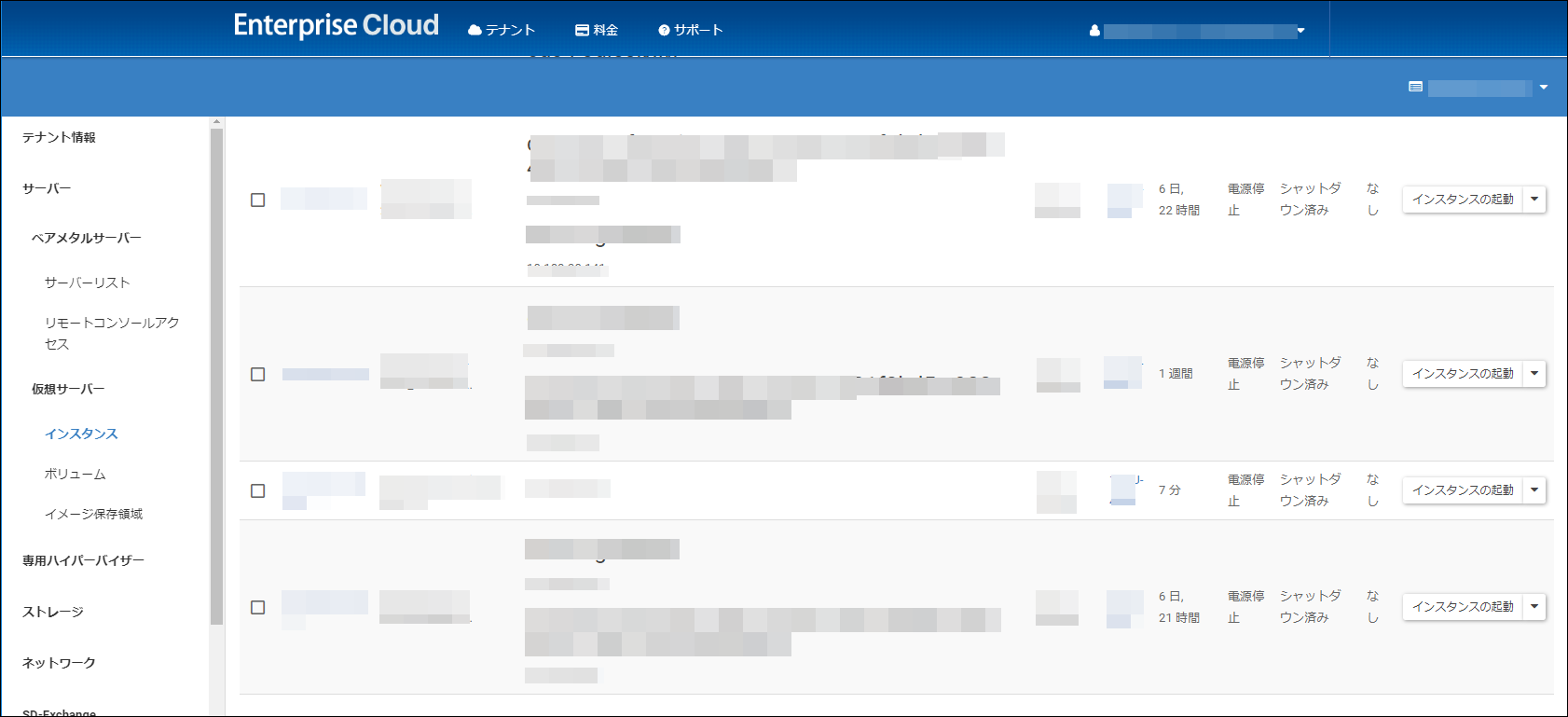This screenshot has height=717, width=1568.
Task: Click 6日,21時間 uptime text
Action: click(1179, 607)
